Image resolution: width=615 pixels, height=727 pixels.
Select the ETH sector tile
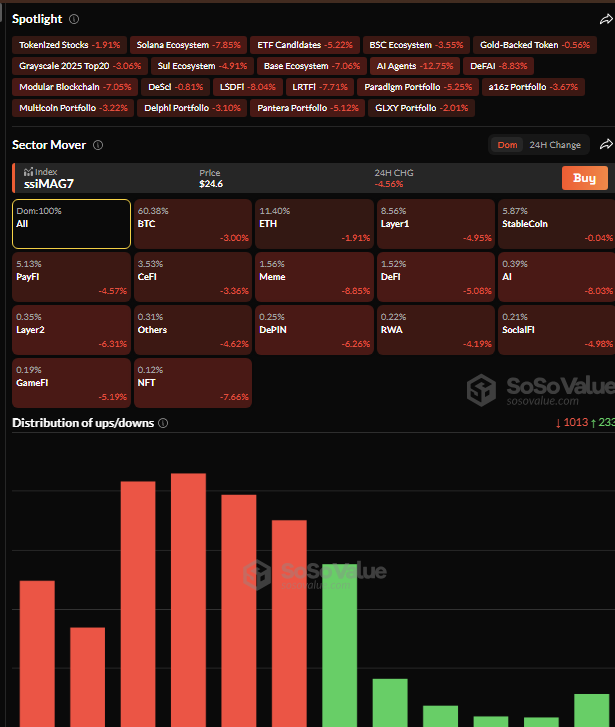click(x=314, y=224)
